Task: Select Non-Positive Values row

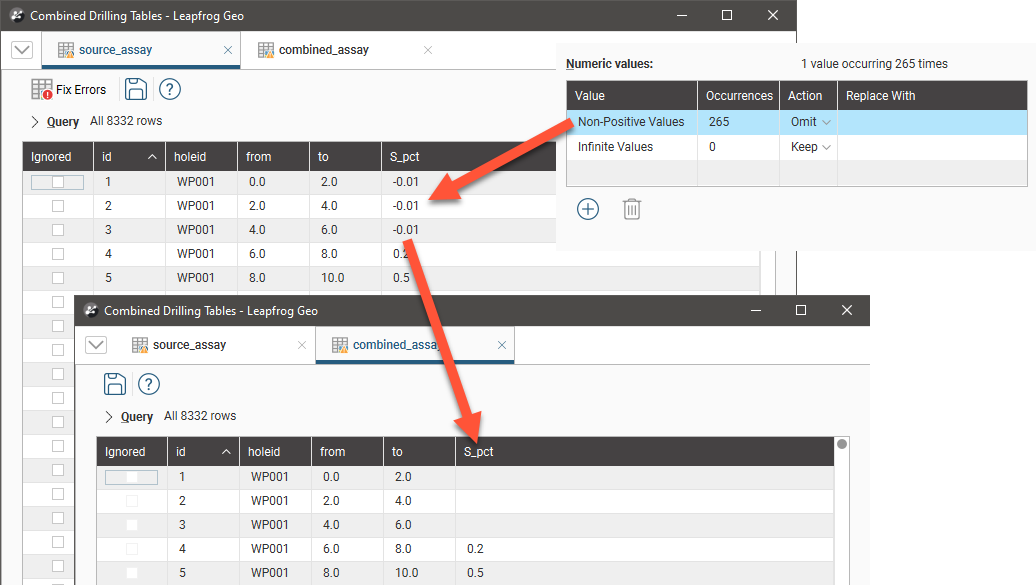Action: point(797,122)
